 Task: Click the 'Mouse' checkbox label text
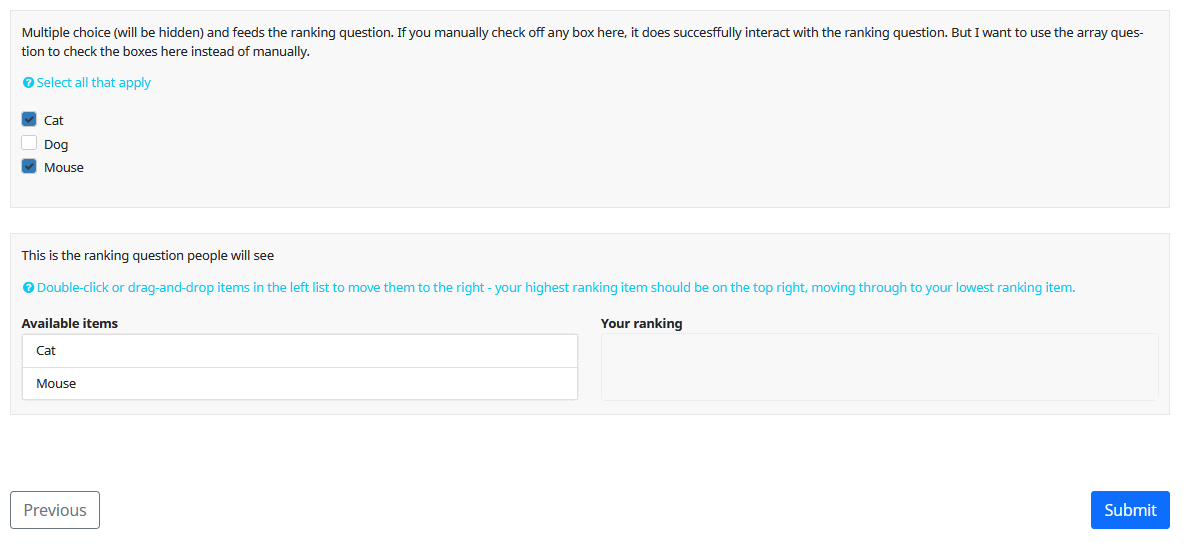[64, 168]
